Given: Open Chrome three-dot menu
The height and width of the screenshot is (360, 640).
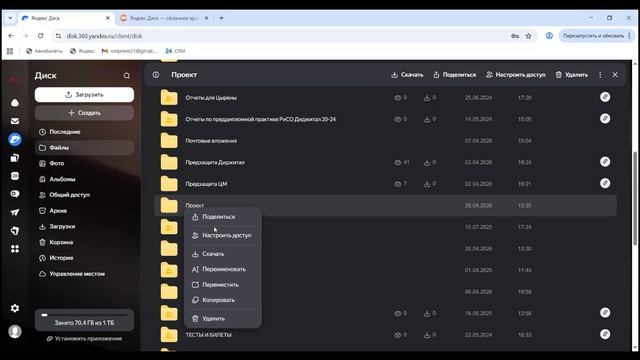Looking at the screenshot, I should [629, 36].
